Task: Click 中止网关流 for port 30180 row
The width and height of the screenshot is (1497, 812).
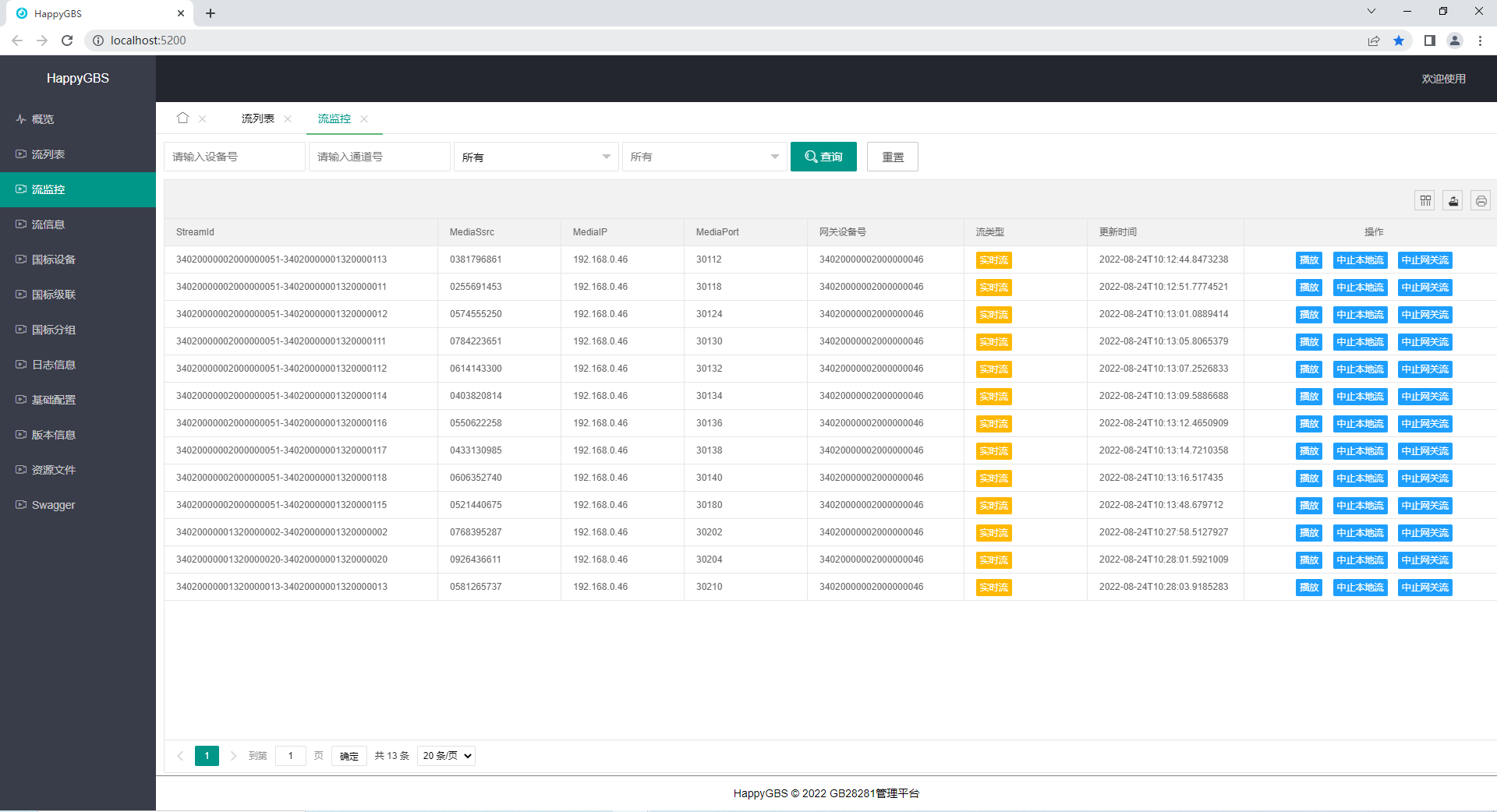Action: 1425,506
